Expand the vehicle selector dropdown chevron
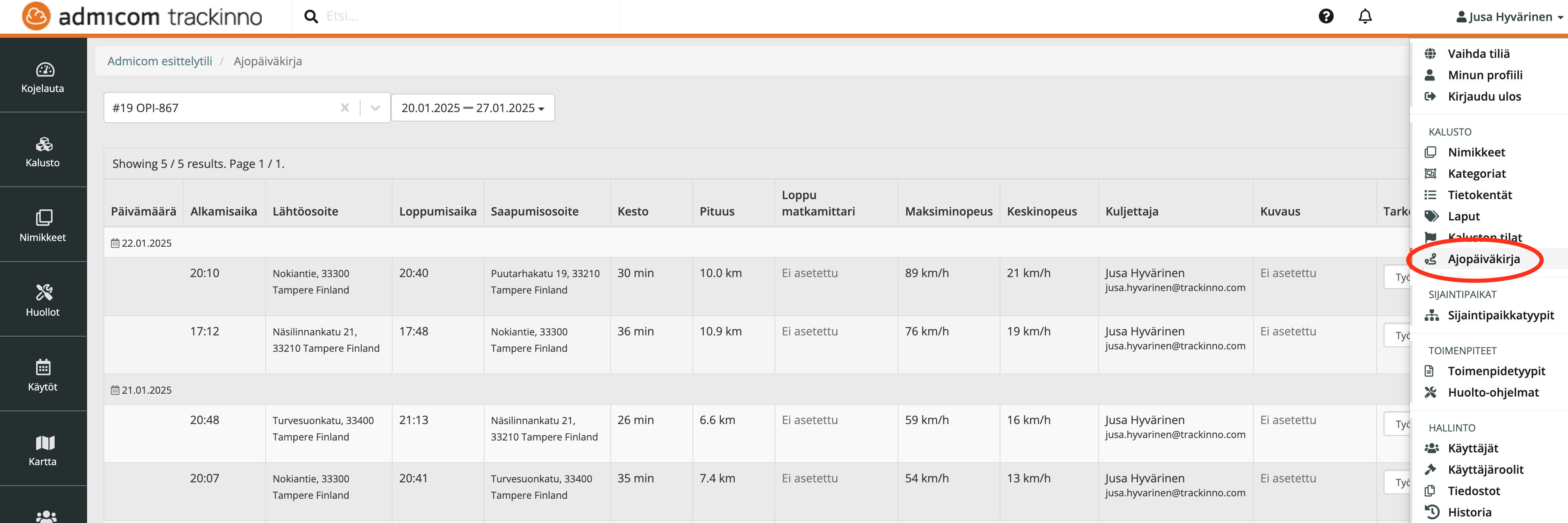The height and width of the screenshot is (523, 1568). pos(375,108)
